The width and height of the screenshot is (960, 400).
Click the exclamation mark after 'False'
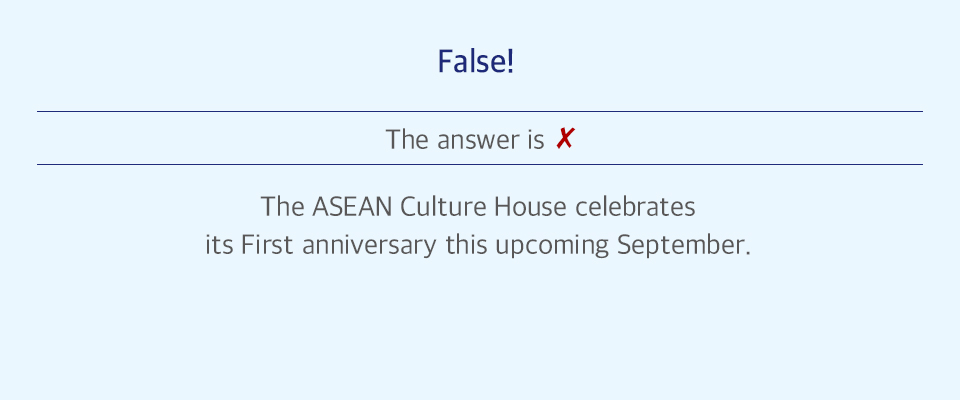[x=510, y=62]
